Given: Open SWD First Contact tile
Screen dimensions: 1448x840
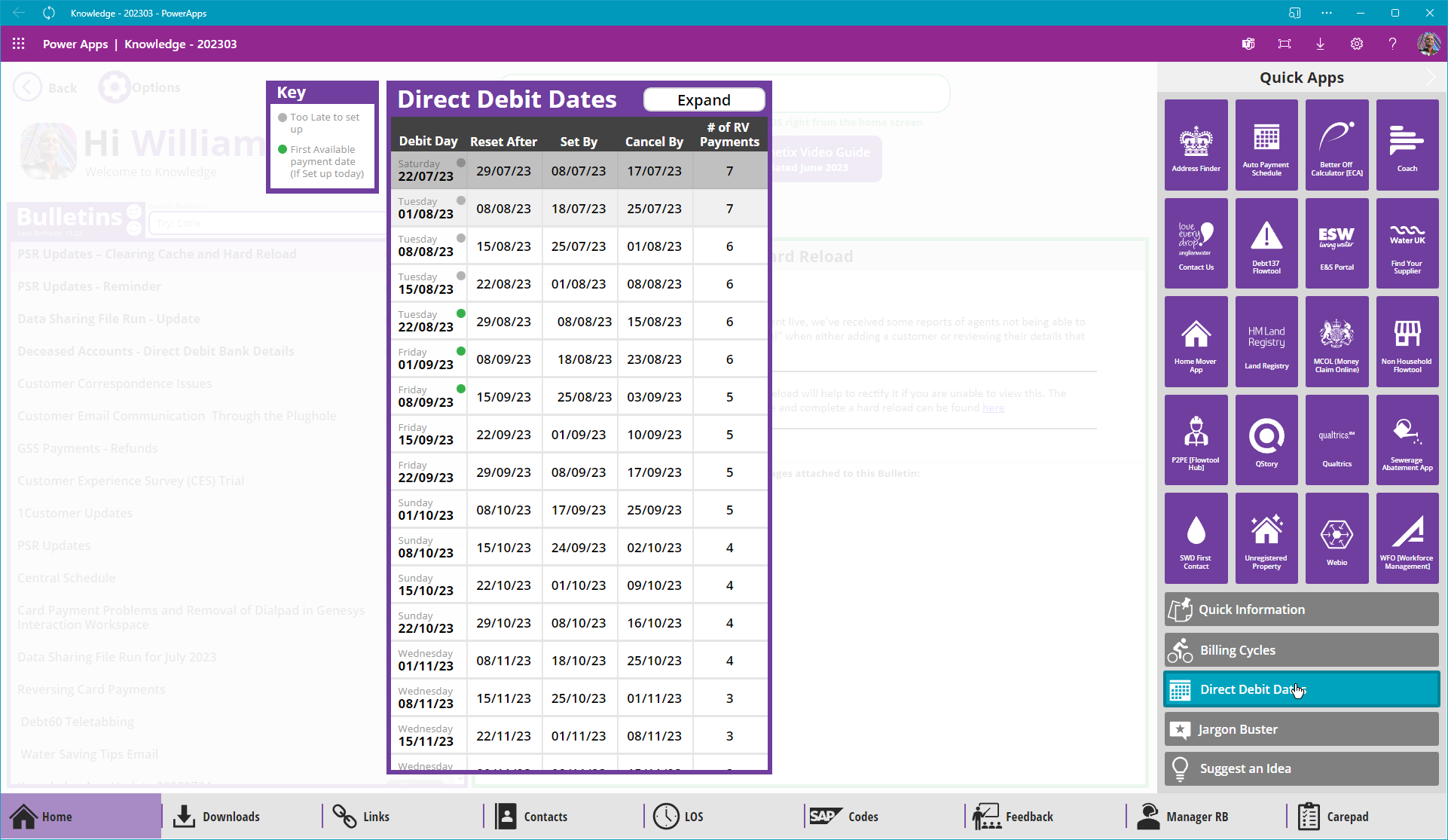Looking at the screenshot, I should (x=1196, y=538).
